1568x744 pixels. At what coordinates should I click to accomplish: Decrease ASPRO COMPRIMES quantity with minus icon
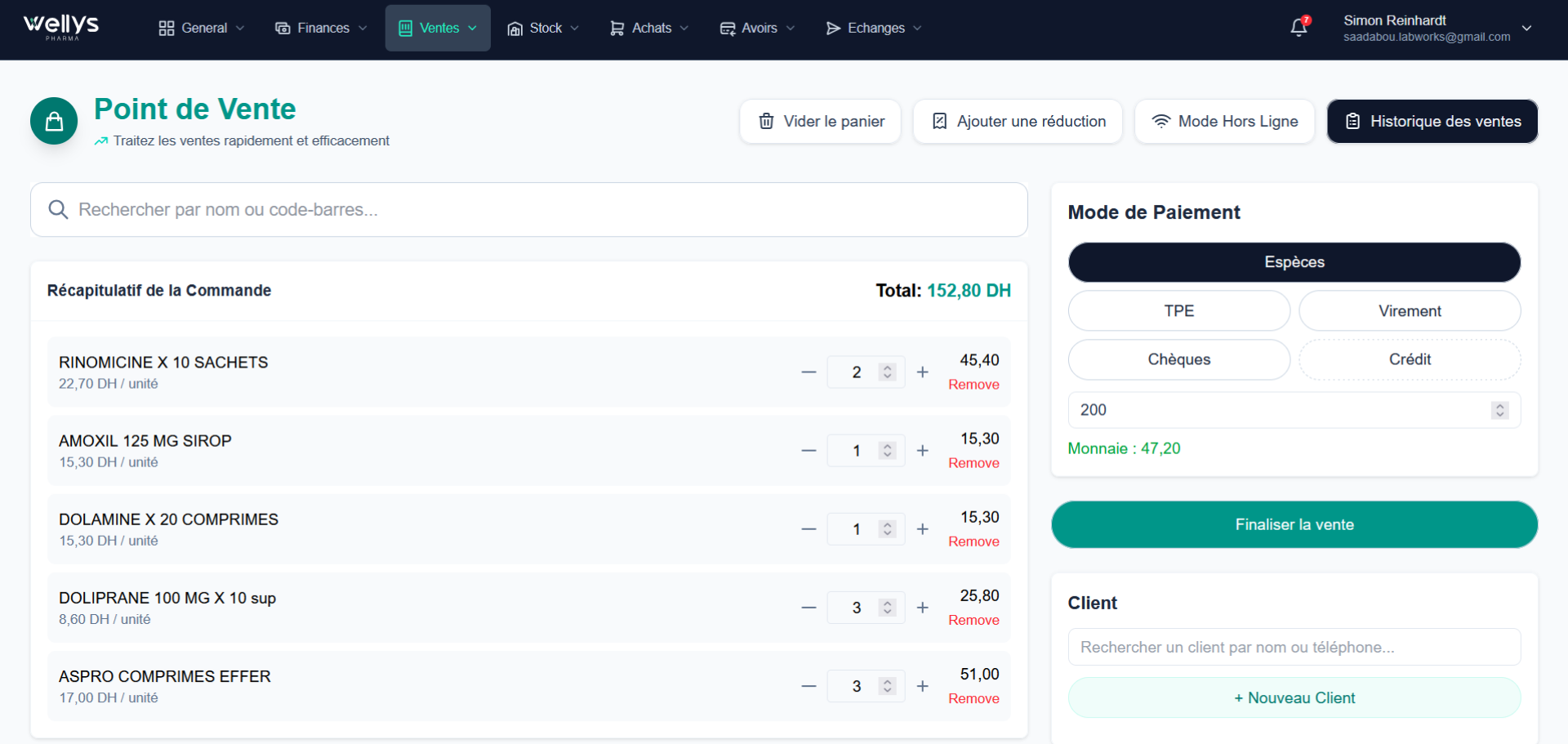coord(808,687)
